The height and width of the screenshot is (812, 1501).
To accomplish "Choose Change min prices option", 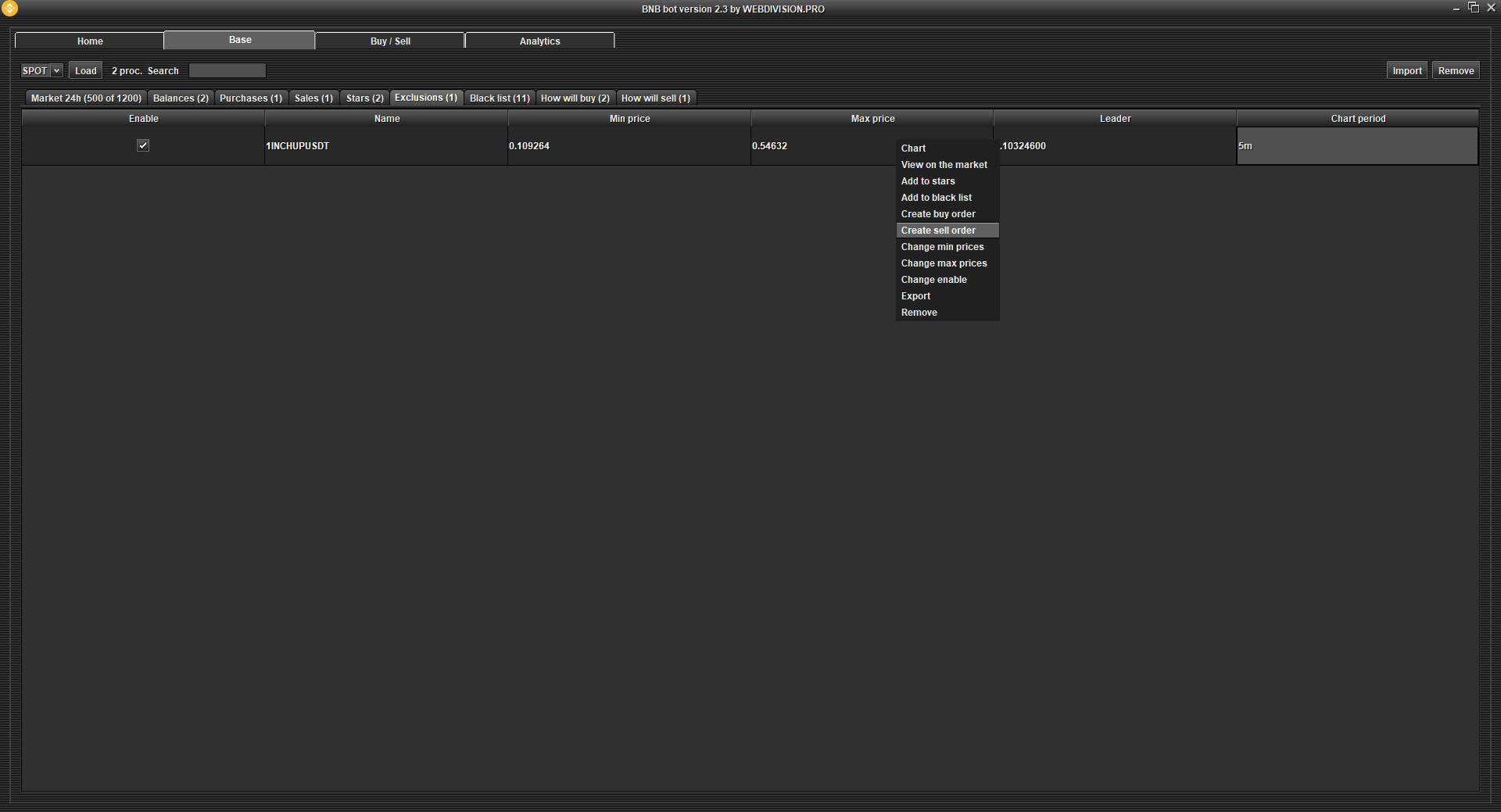I will click(x=942, y=247).
